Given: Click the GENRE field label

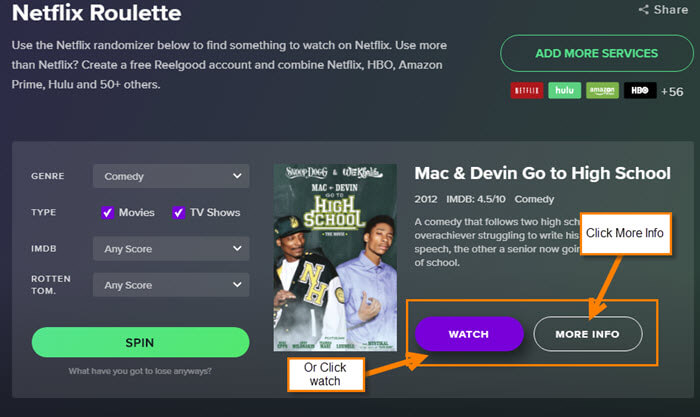Looking at the screenshot, I should [48, 176].
